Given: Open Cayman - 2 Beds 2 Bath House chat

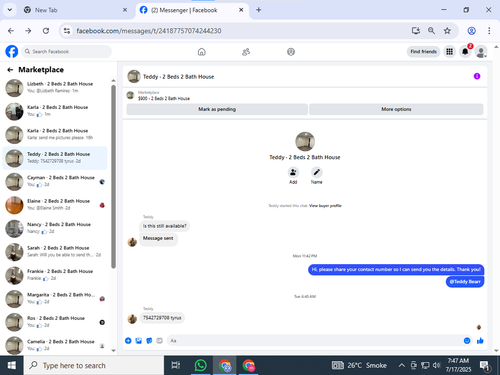Looking at the screenshot, I should 55,182.
